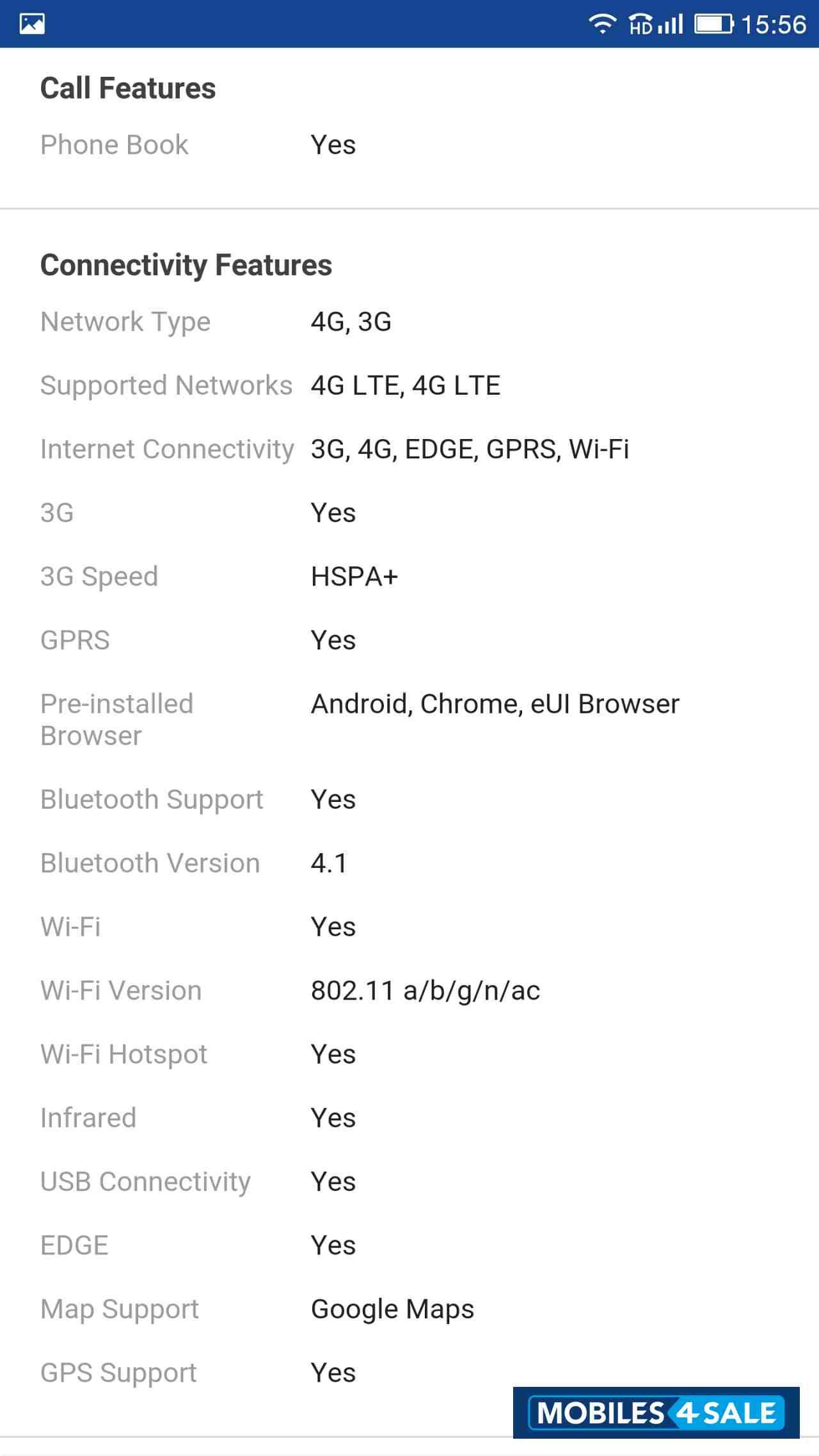The image size is (819, 1456).
Task: Tap the Supported Networks 4G LTE value
Action: click(406, 386)
